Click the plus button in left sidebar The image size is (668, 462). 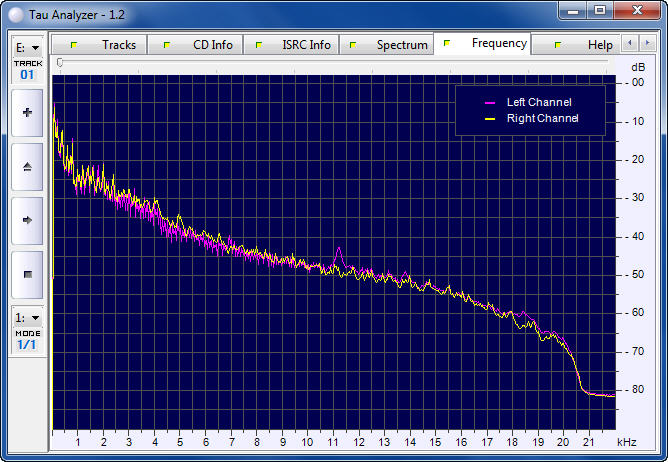pos(27,113)
